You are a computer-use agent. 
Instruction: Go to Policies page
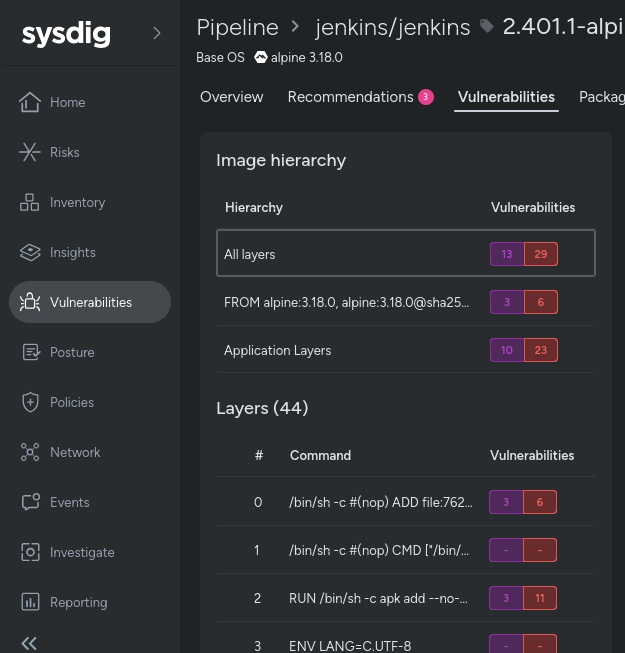click(72, 402)
